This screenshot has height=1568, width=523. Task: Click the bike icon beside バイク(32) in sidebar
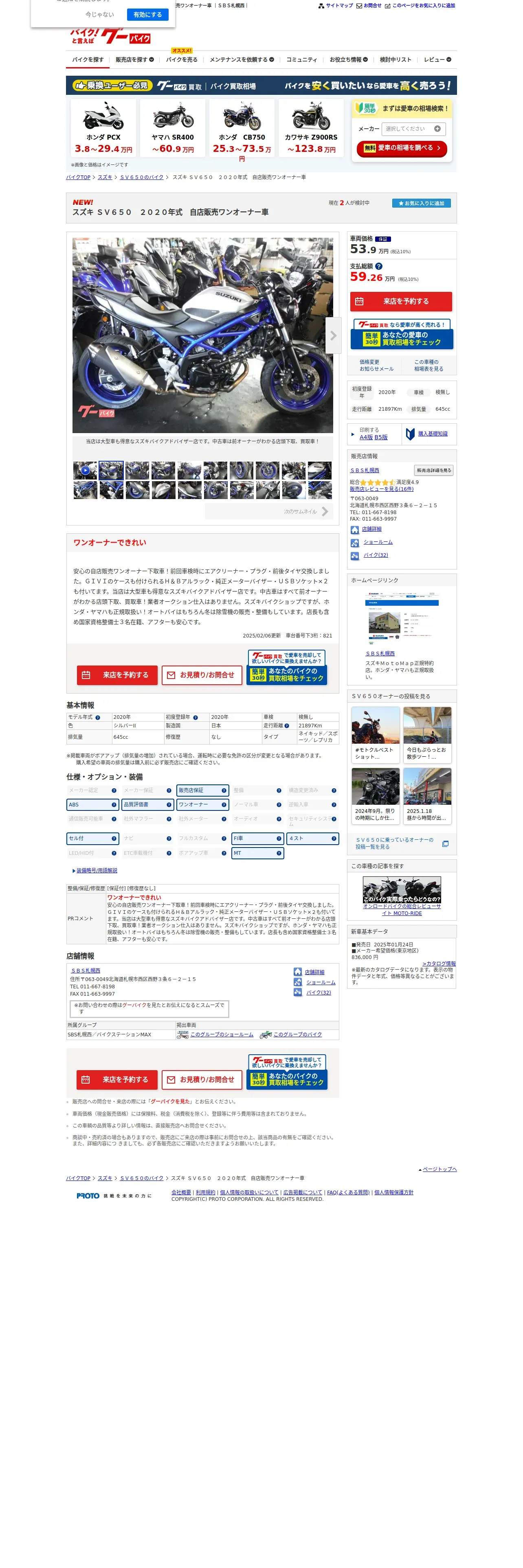pos(355,556)
